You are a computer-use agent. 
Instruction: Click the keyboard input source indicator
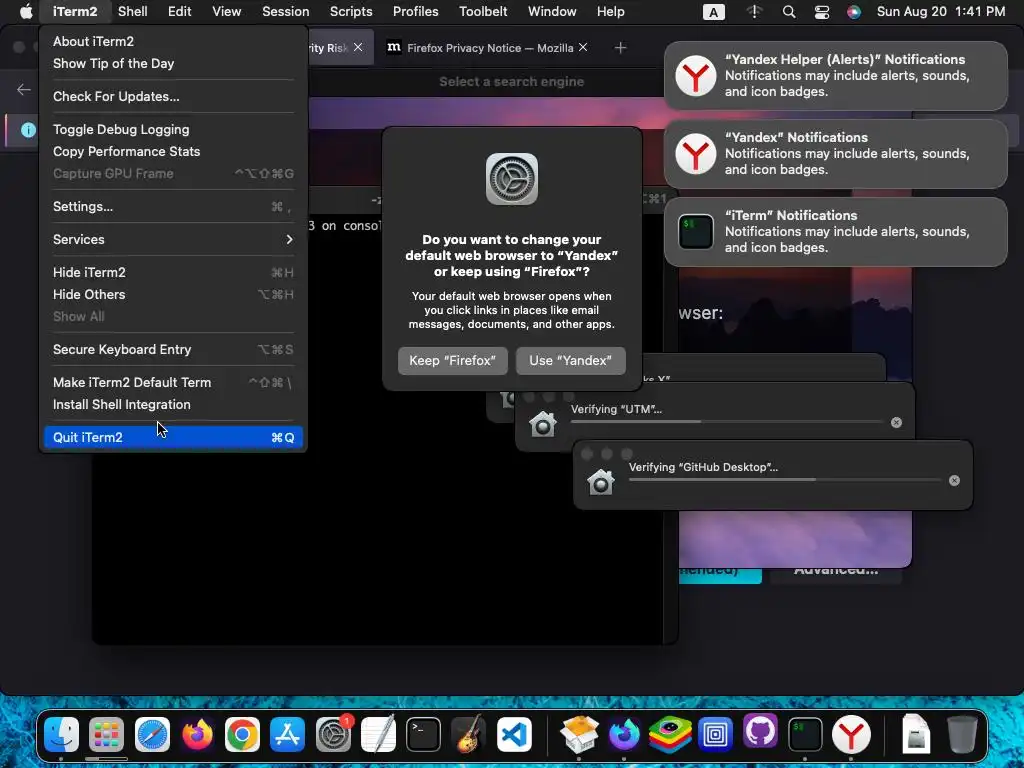click(713, 12)
